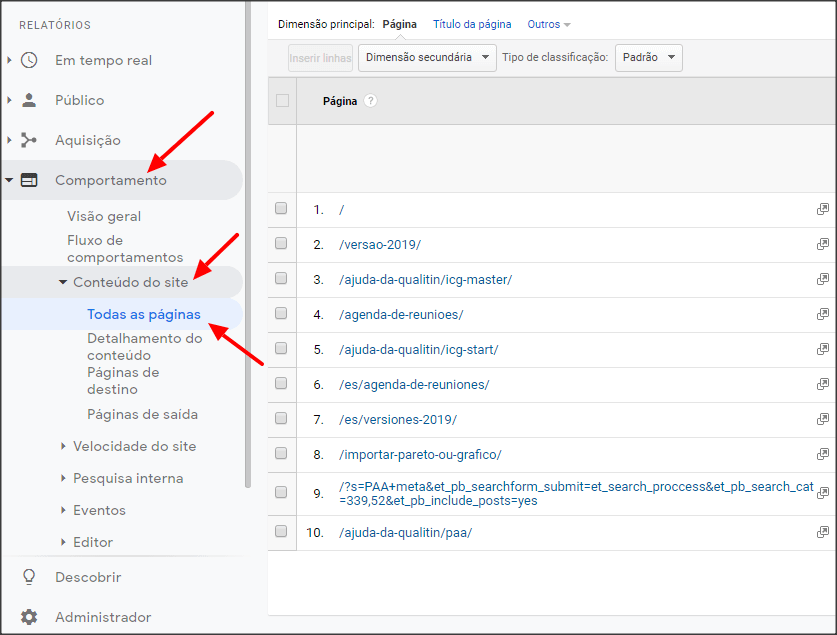Open Detalhamento do conteúdo report
Screen dimensions: 837x635
pos(145,347)
